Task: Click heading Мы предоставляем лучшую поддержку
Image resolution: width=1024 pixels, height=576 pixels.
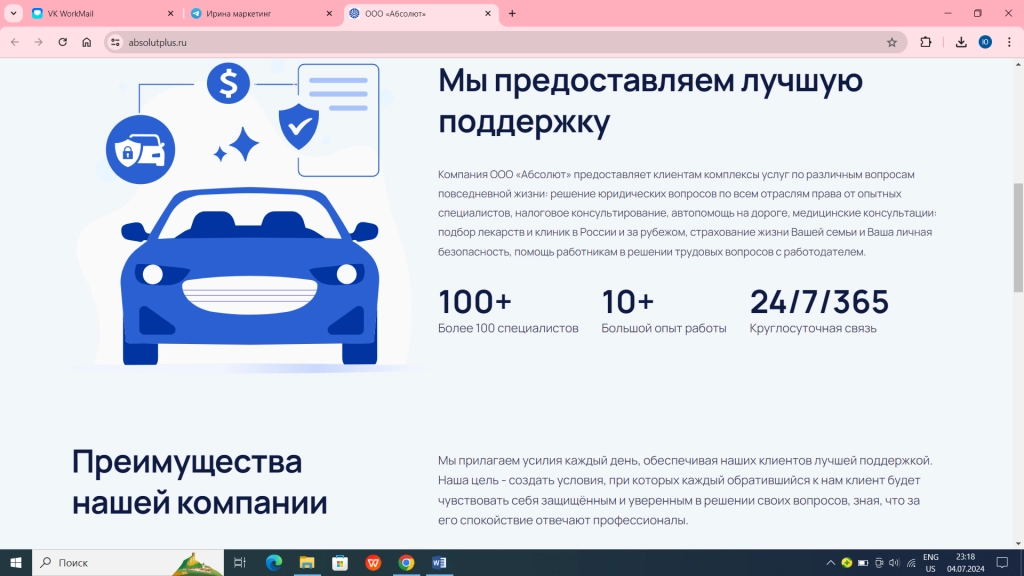Action: tap(650, 101)
